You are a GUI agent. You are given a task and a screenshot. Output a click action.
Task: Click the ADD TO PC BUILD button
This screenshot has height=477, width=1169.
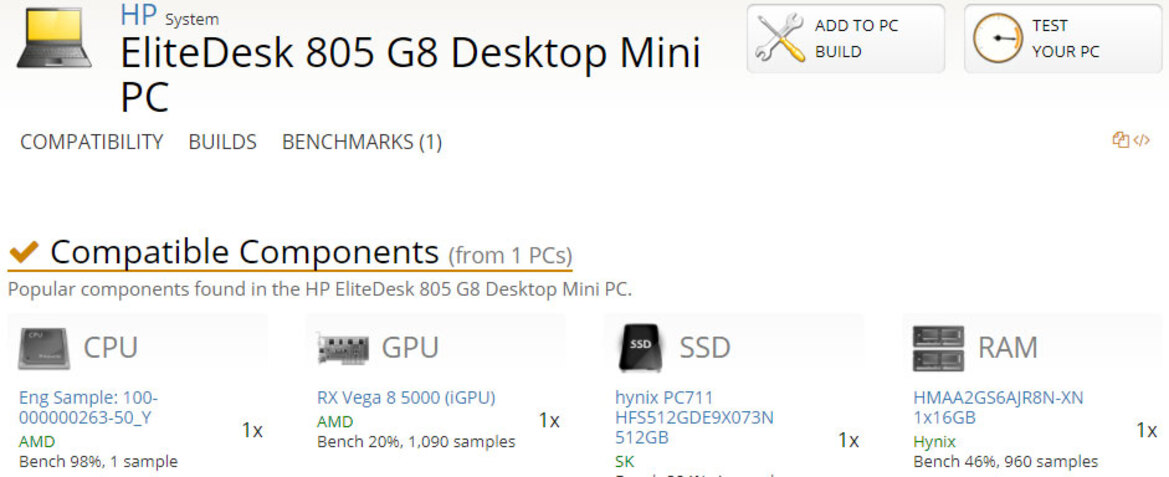845,39
